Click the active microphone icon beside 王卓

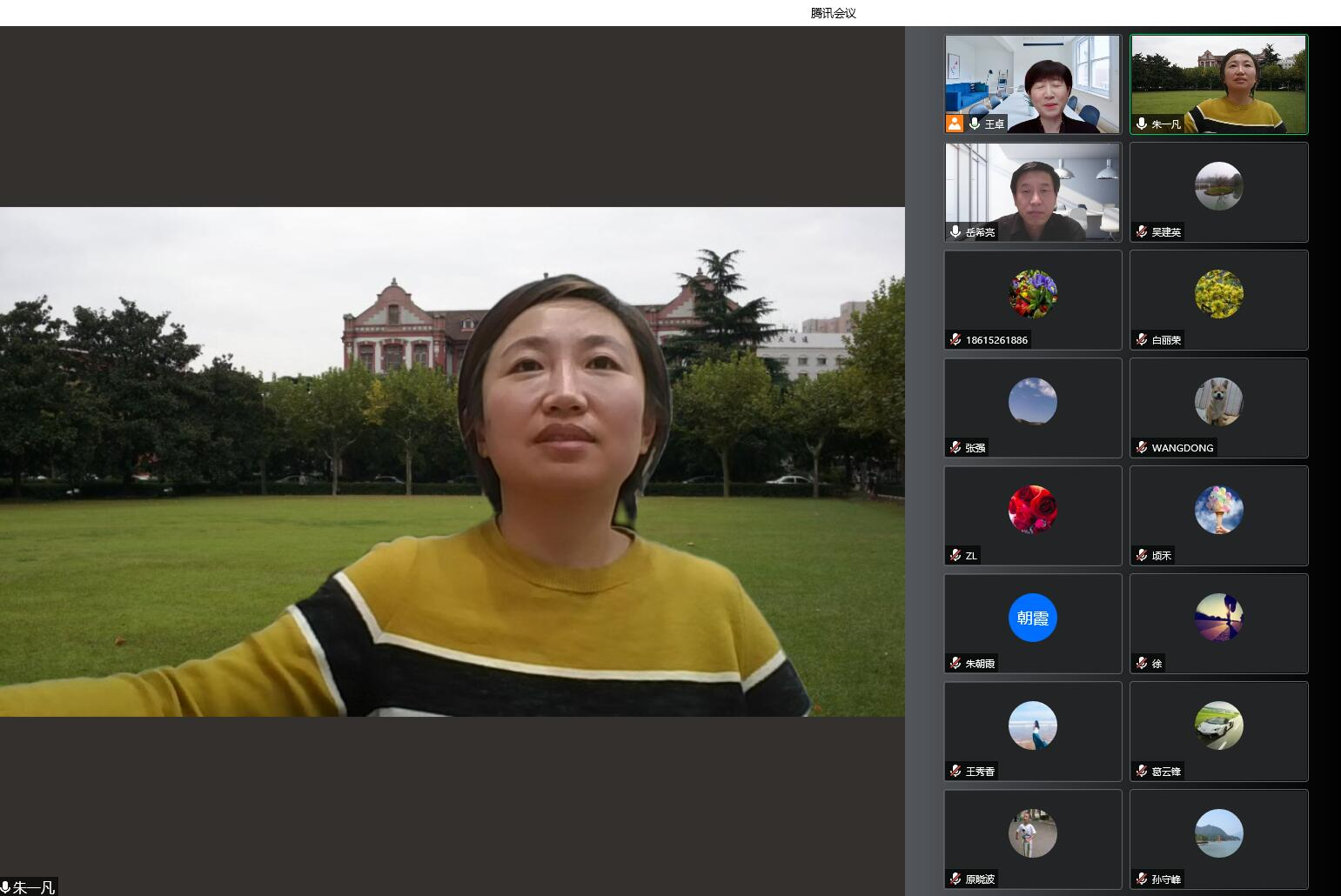[x=975, y=124]
